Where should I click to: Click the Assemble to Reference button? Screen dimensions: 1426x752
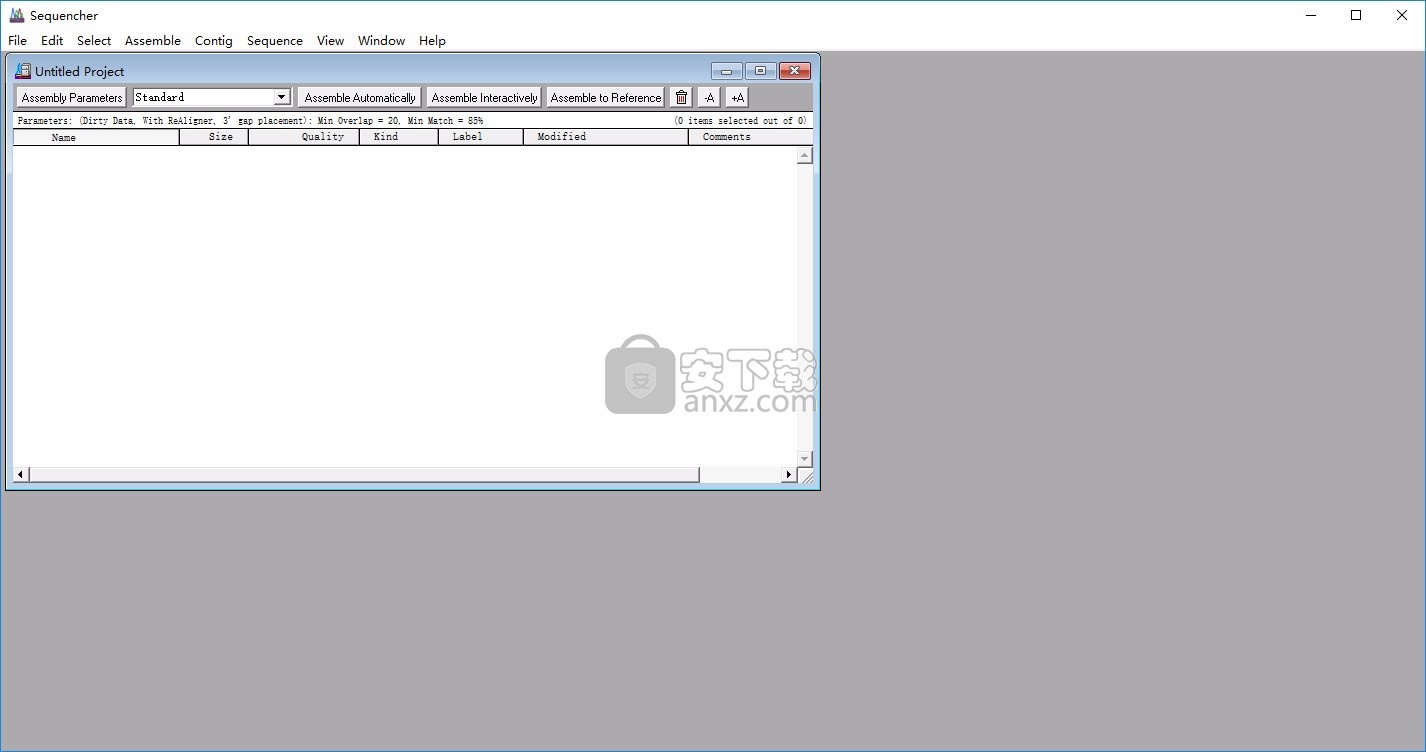[x=606, y=97]
